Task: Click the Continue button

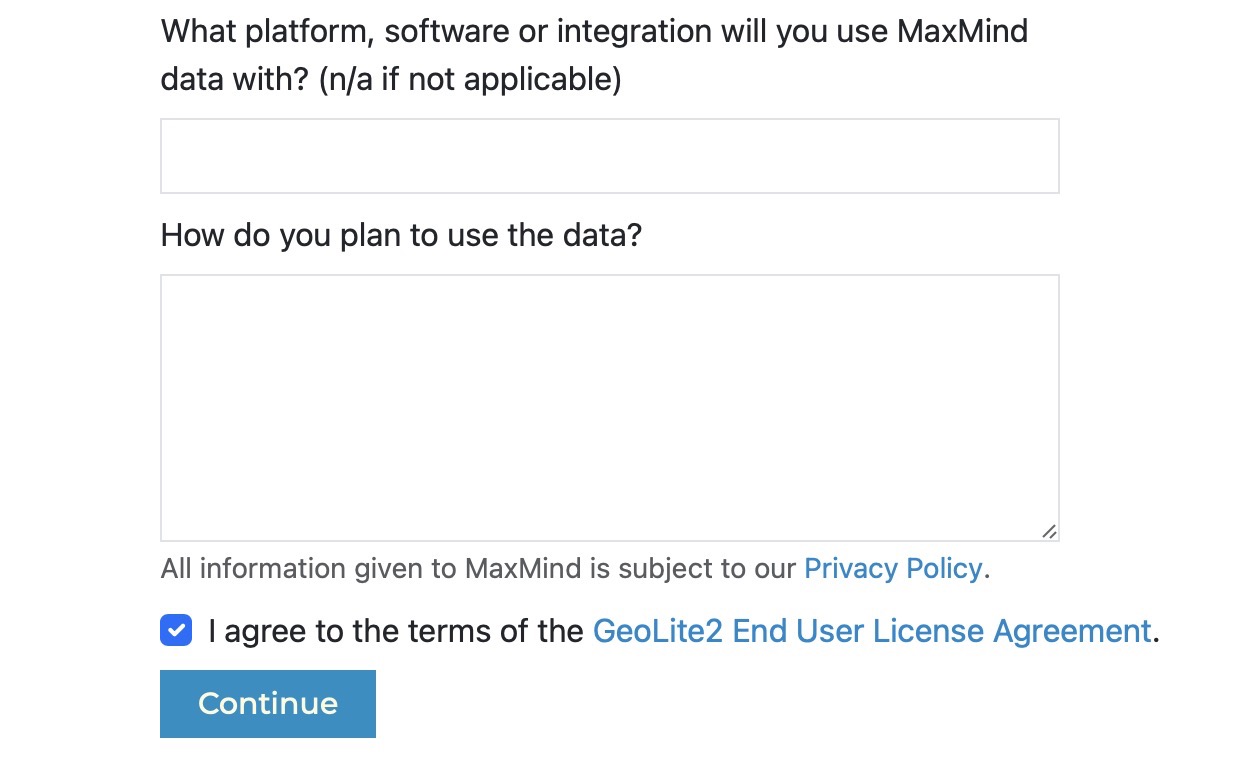Action: (x=267, y=704)
